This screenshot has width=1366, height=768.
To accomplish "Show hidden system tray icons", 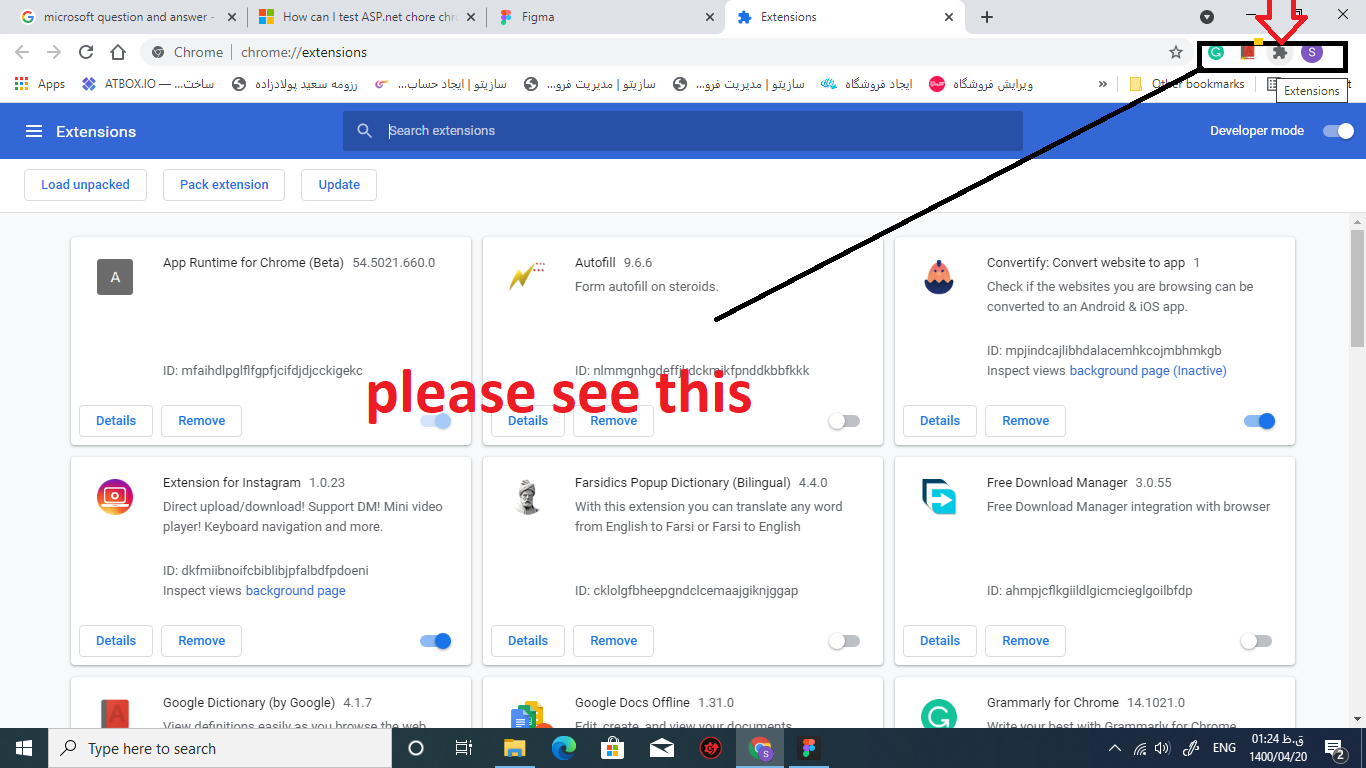I will (x=1115, y=748).
